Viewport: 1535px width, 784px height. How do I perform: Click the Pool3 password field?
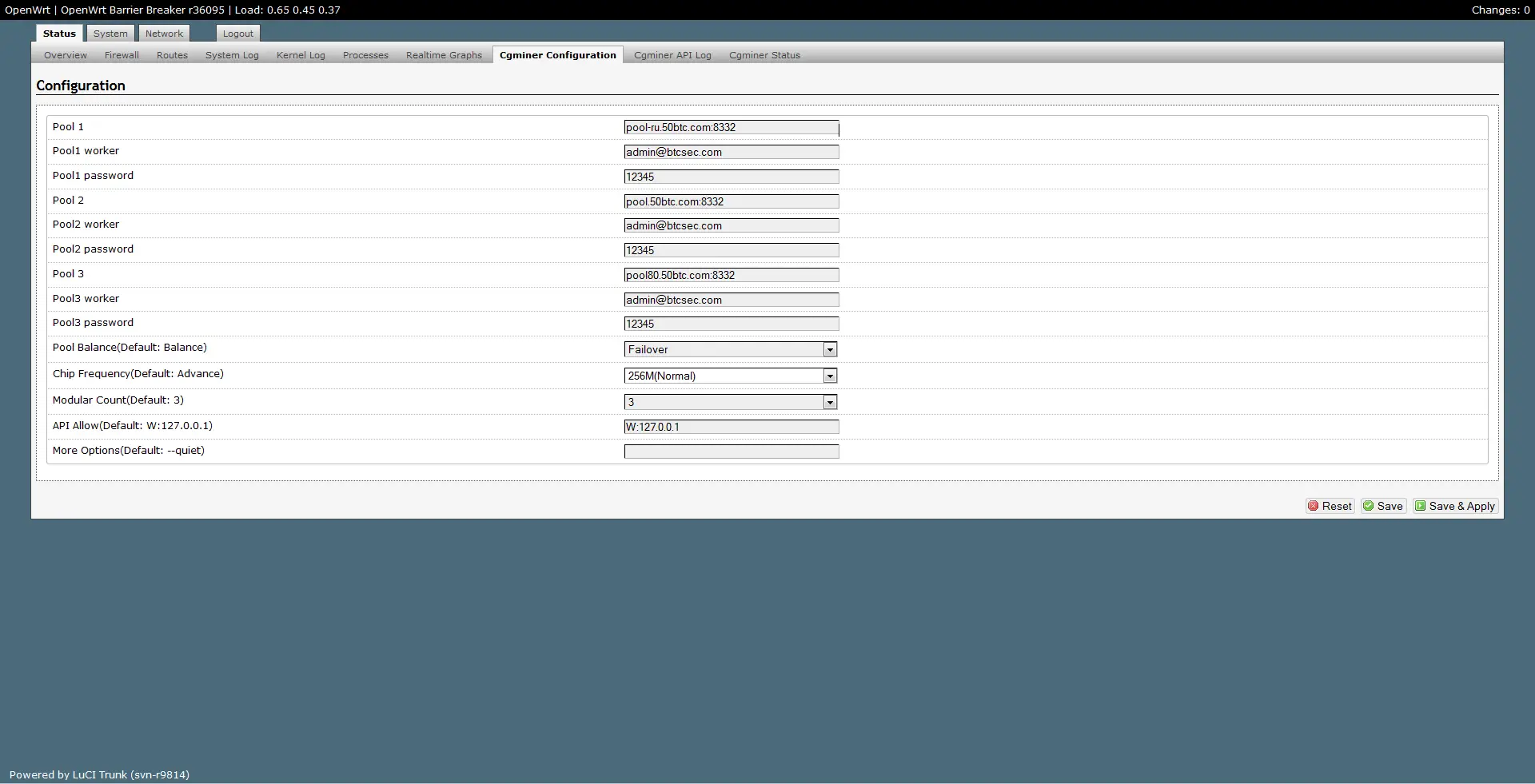[x=732, y=324]
